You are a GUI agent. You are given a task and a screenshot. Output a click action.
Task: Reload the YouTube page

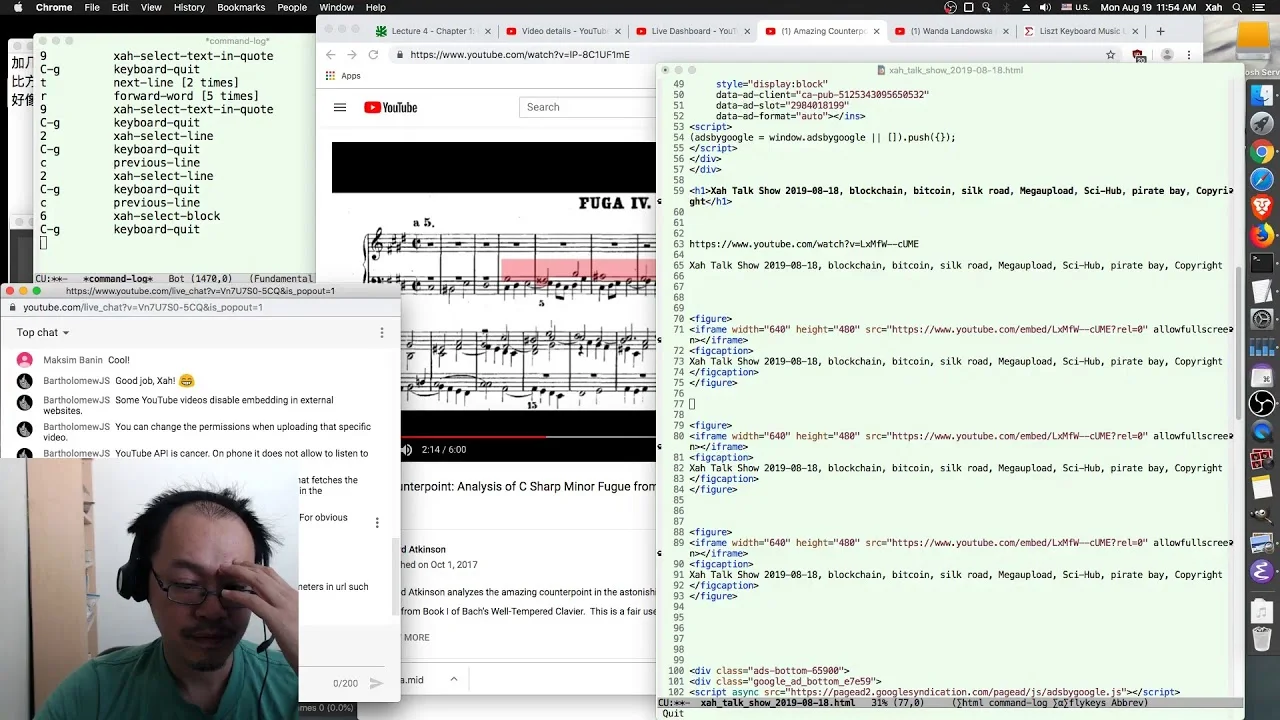tap(373, 55)
